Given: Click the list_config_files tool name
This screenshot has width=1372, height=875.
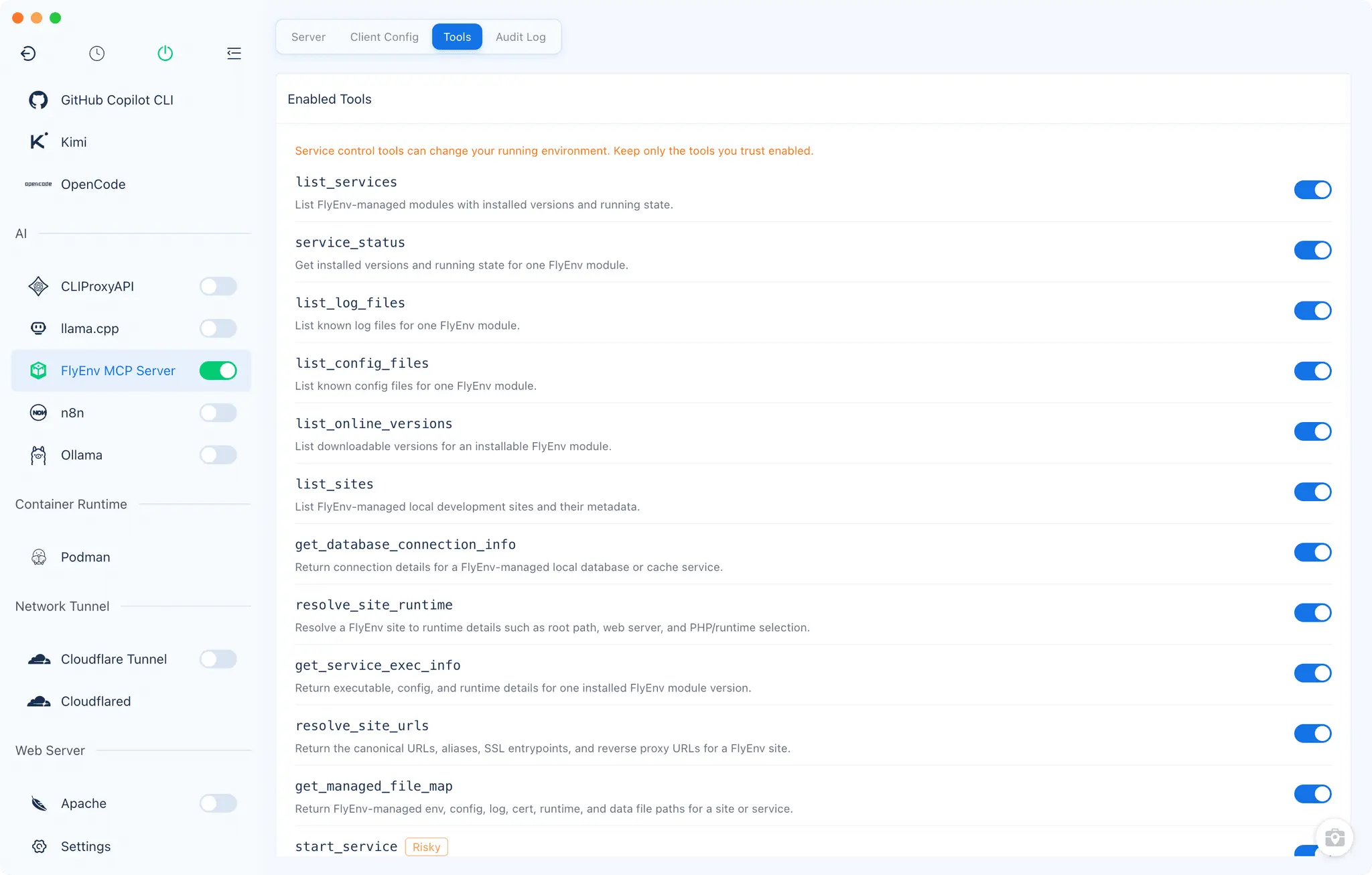Looking at the screenshot, I should (362, 363).
